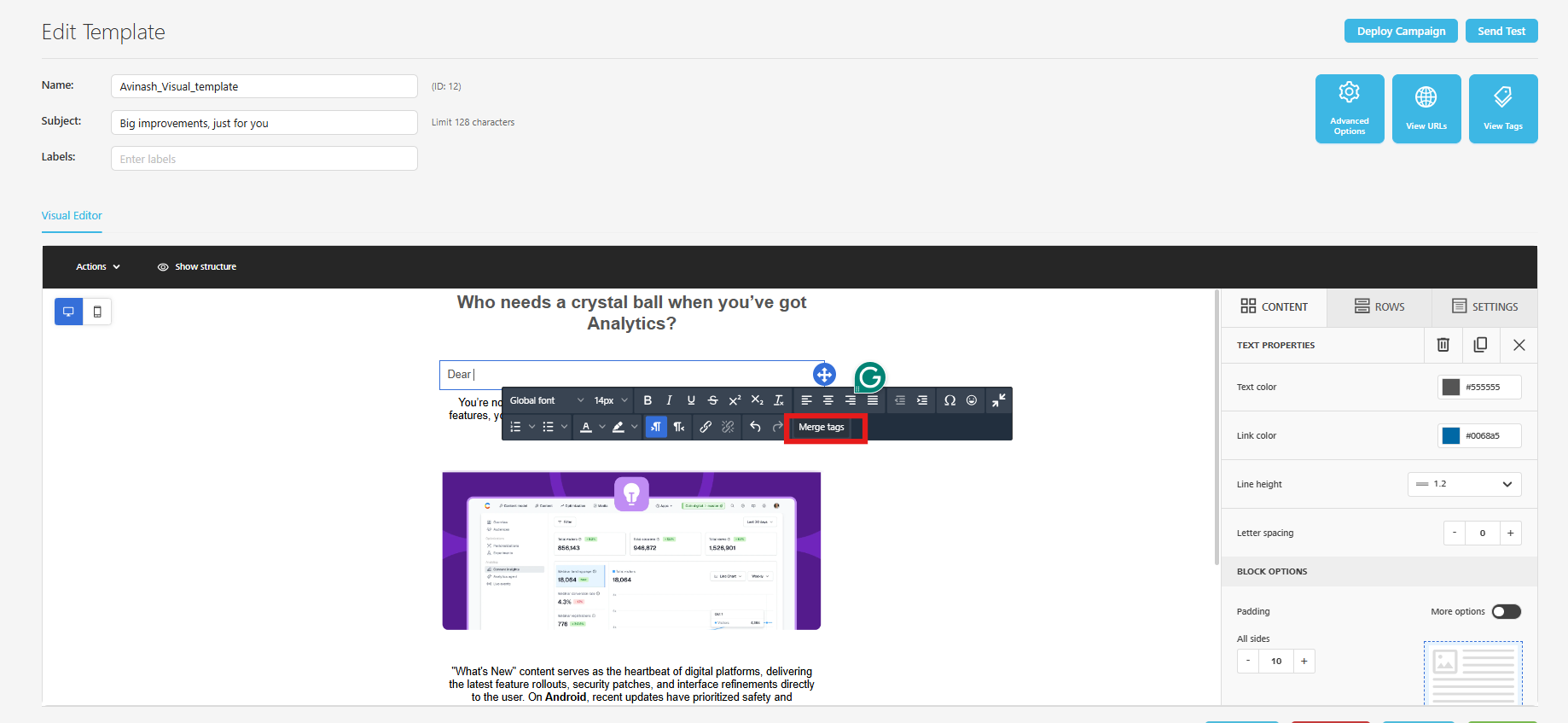This screenshot has height=723, width=1568.
Task: Switch to mobile preview mode
Action: (x=97, y=312)
